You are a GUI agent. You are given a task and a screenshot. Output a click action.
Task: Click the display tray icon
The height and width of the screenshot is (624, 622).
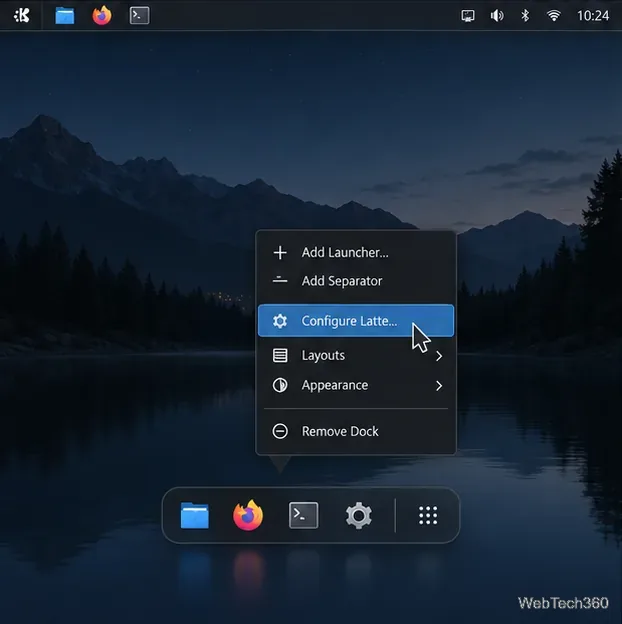pos(468,16)
